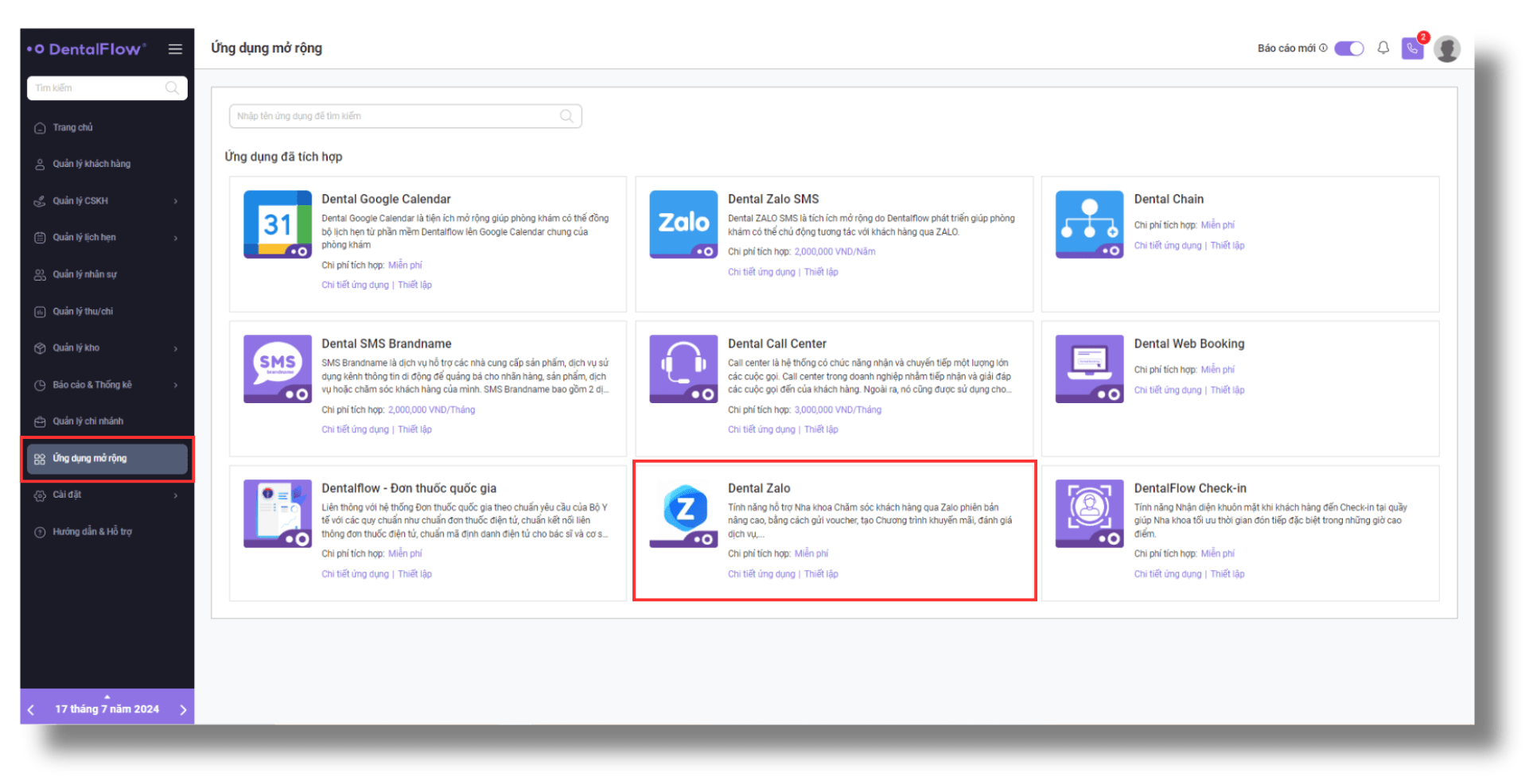The image size is (1529, 784).
Task: Open the user profile avatar
Action: 1447,49
